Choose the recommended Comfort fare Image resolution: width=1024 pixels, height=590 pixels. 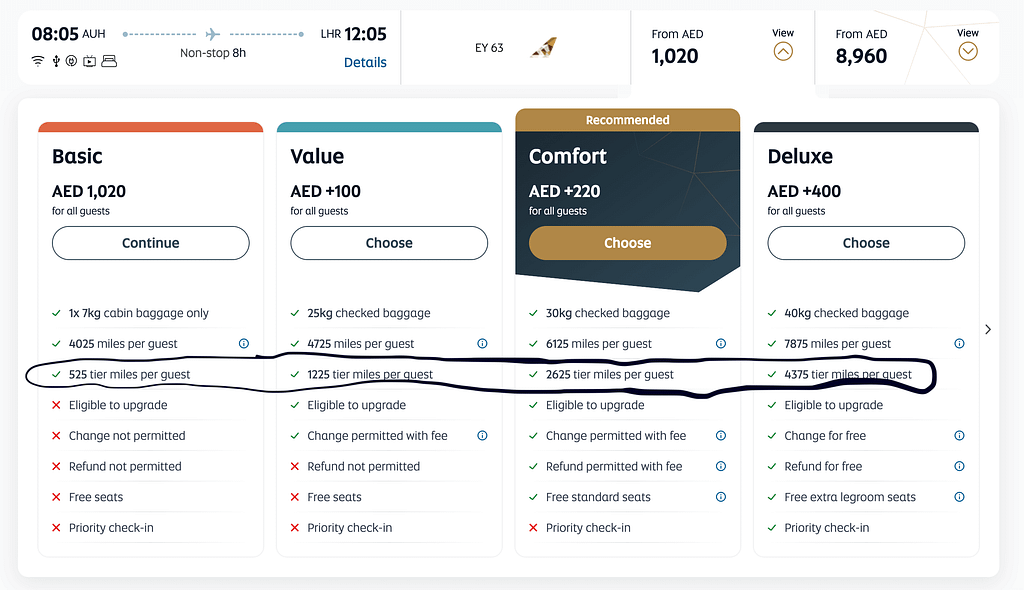pos(627,243)
